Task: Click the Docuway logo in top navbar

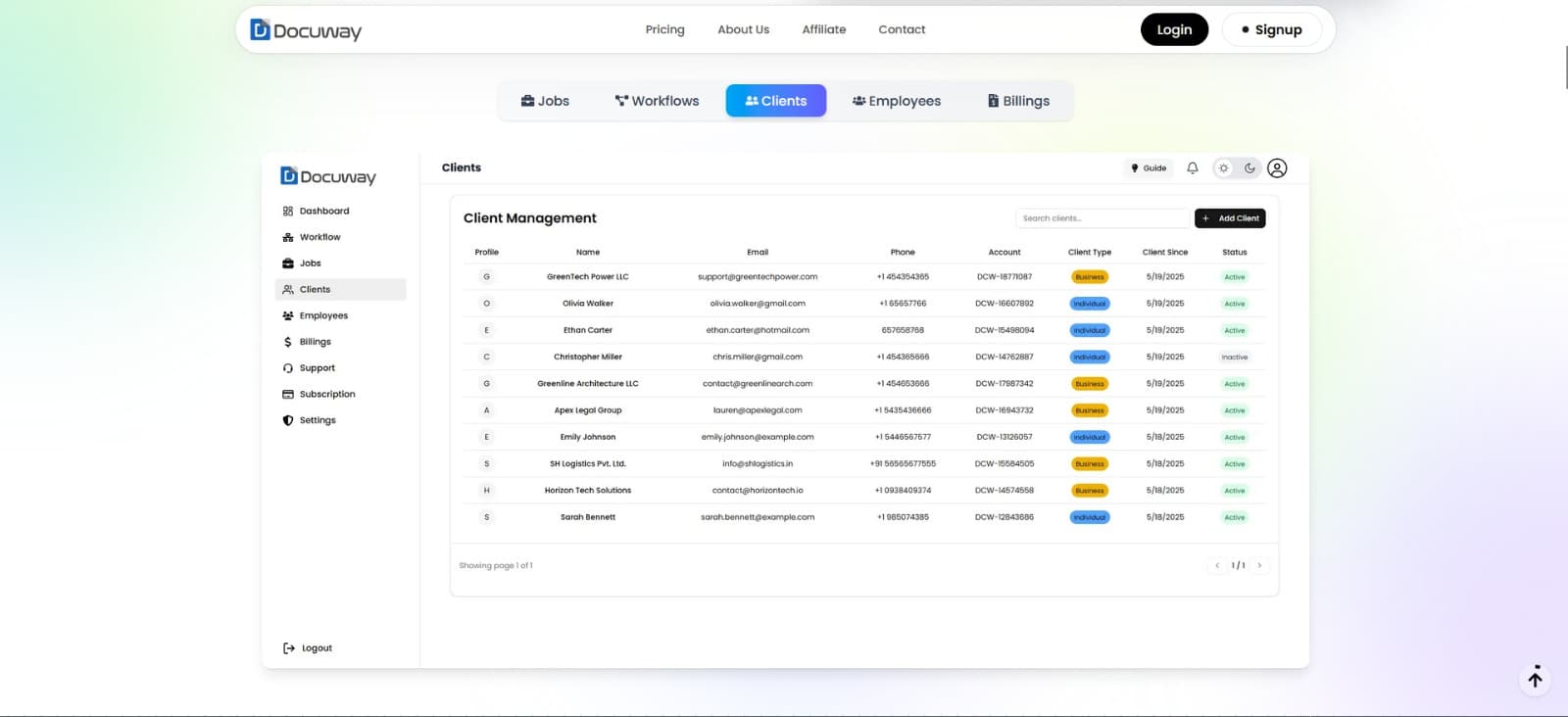Action: 306,30
